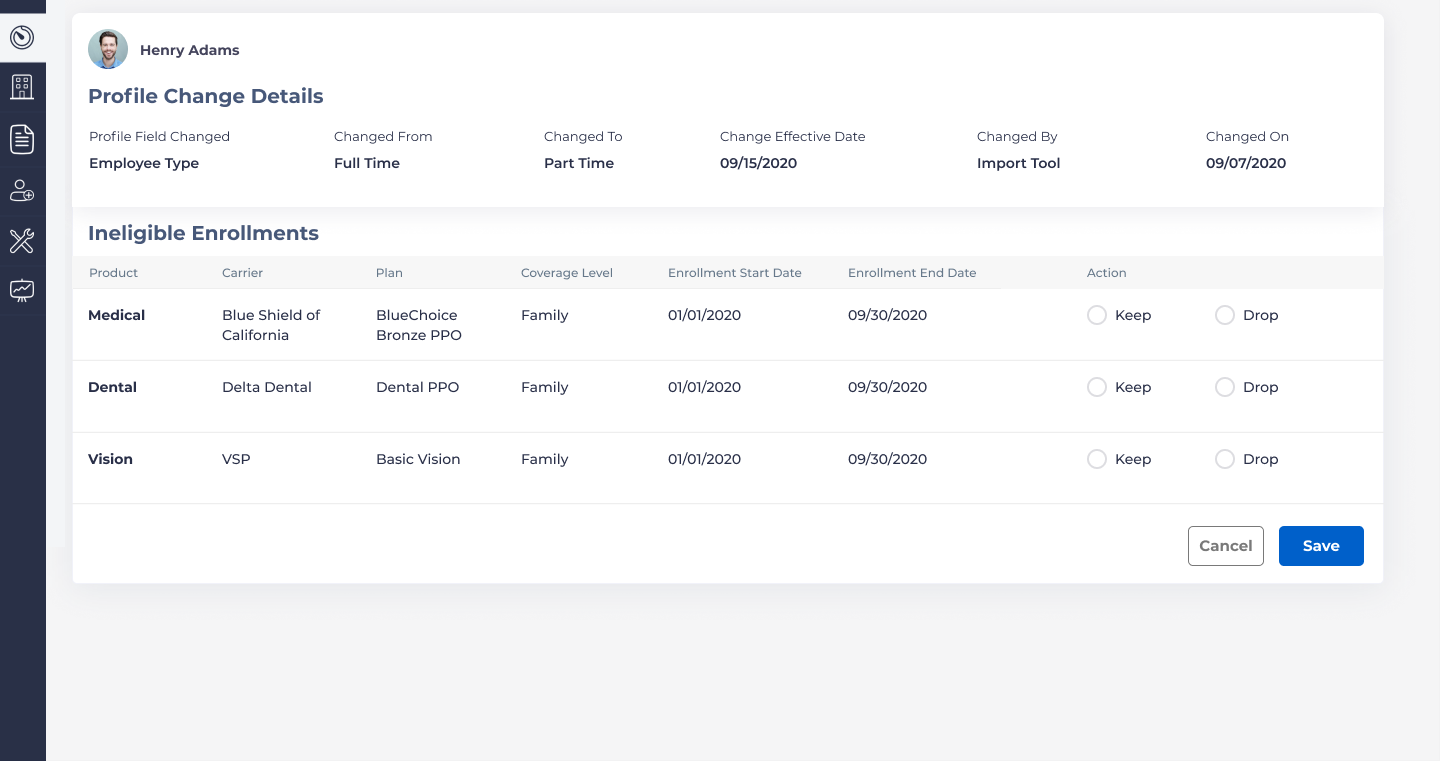This screenshot has width=1440, height=761.
Task: Select Drop for the Dental enrollment
Action: (1225, 387)
